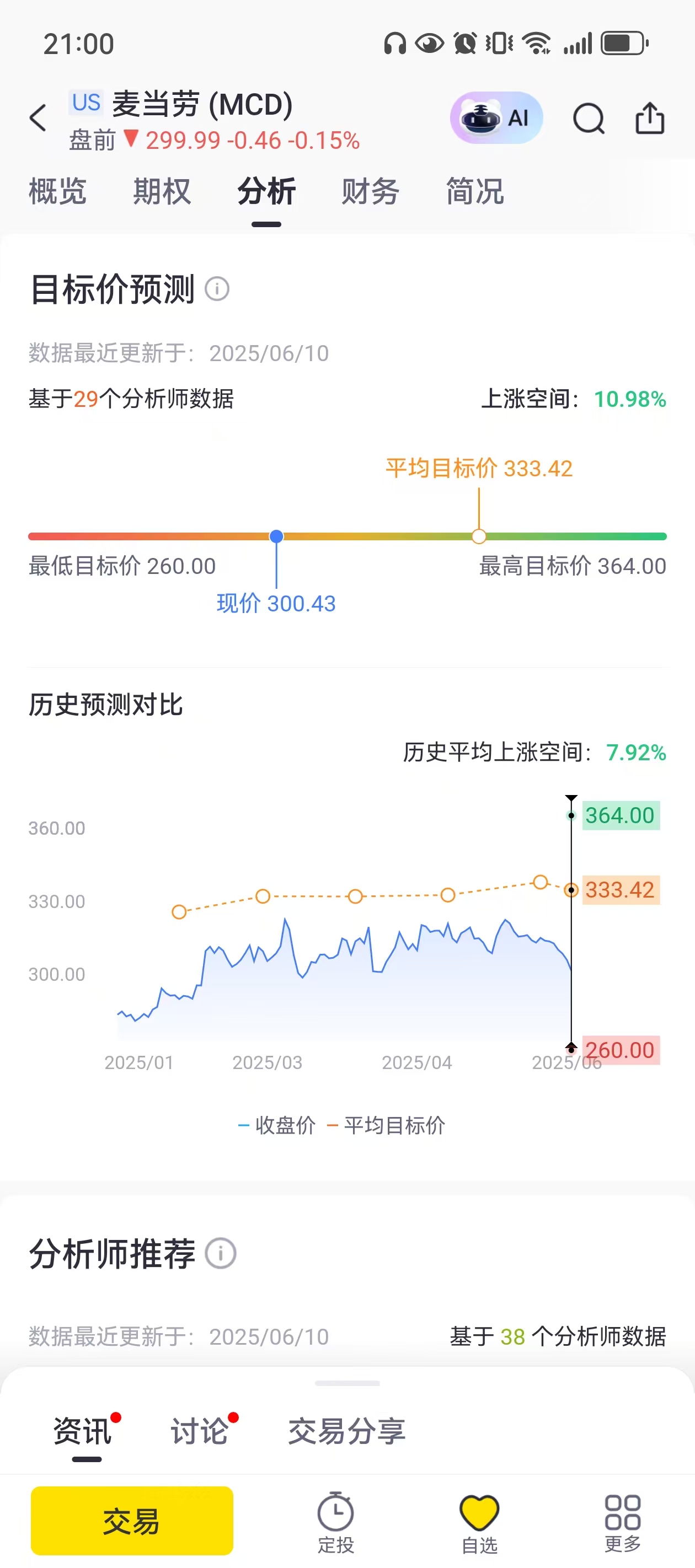Tap the back arrow icon

click(38, 118)
